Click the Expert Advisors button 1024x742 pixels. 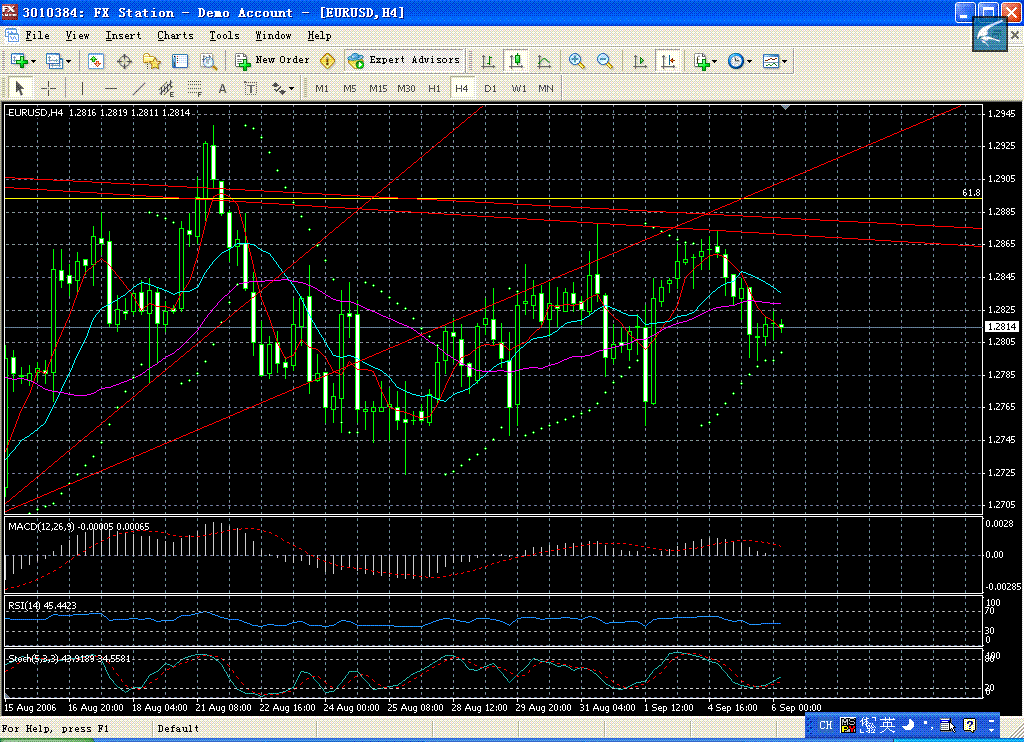(x=404, y=61)
